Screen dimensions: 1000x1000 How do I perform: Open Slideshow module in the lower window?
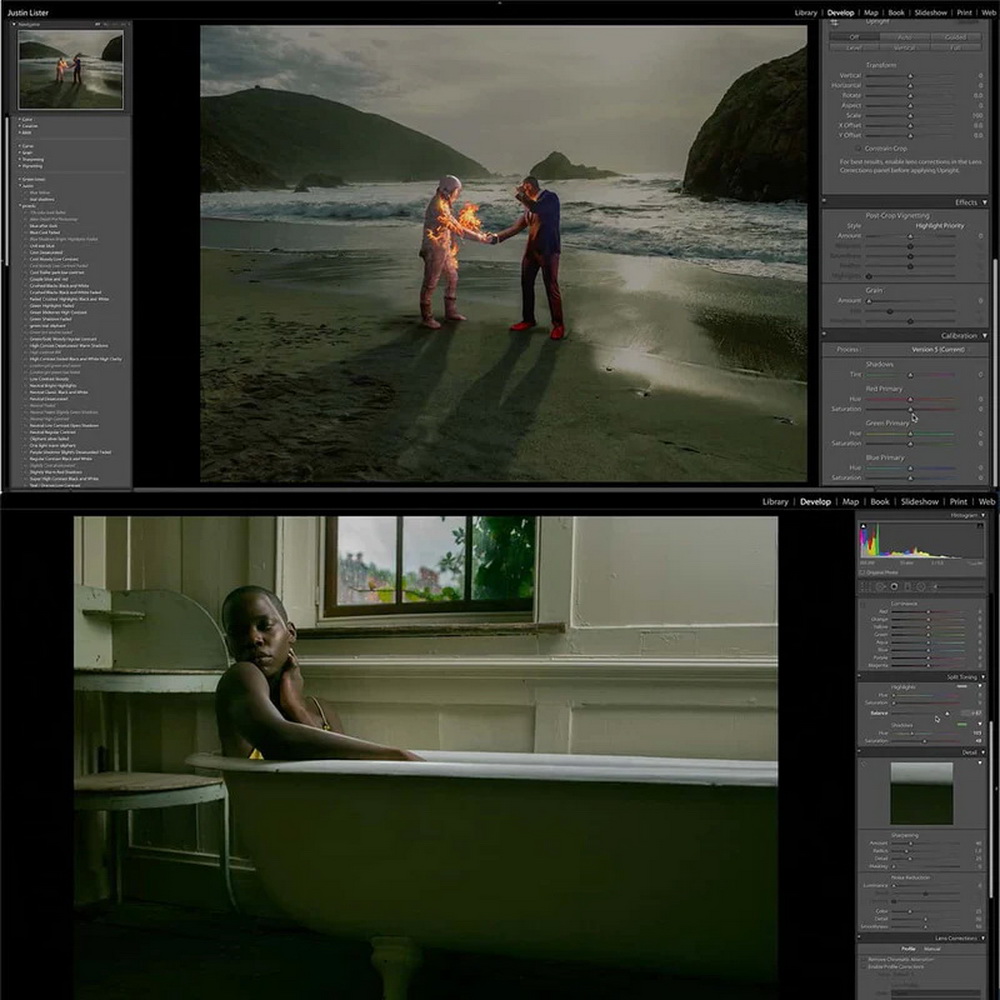click(x=919, y=502)
